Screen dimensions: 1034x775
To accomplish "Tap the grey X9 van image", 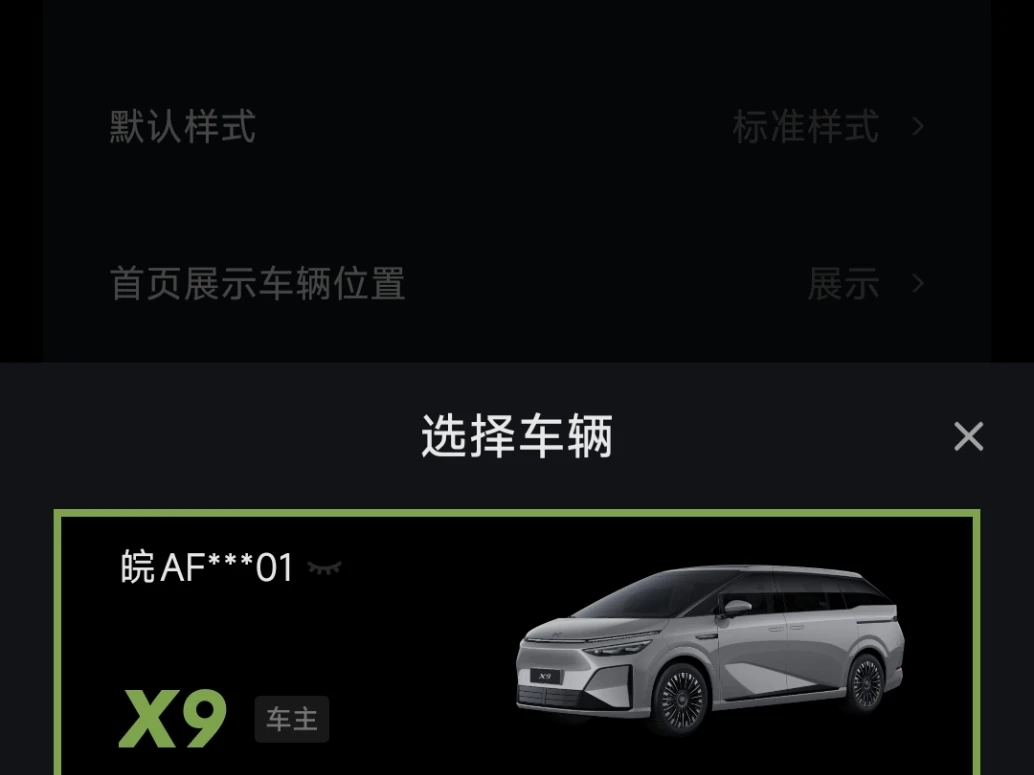I will coord(710,650).
